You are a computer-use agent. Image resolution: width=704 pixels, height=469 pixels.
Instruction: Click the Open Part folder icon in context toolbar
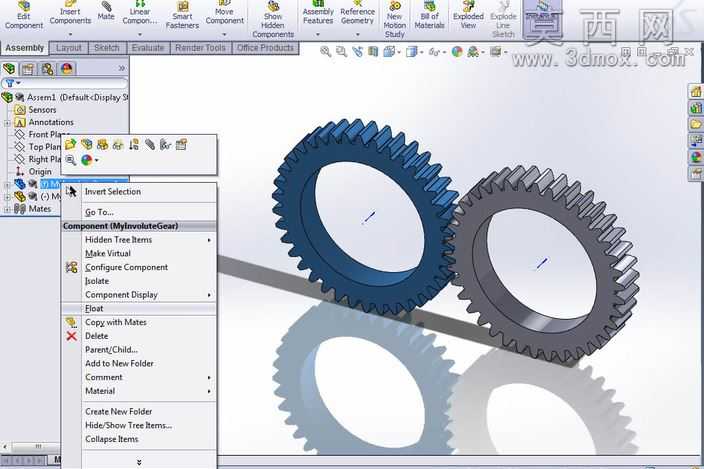click(70, 145)
